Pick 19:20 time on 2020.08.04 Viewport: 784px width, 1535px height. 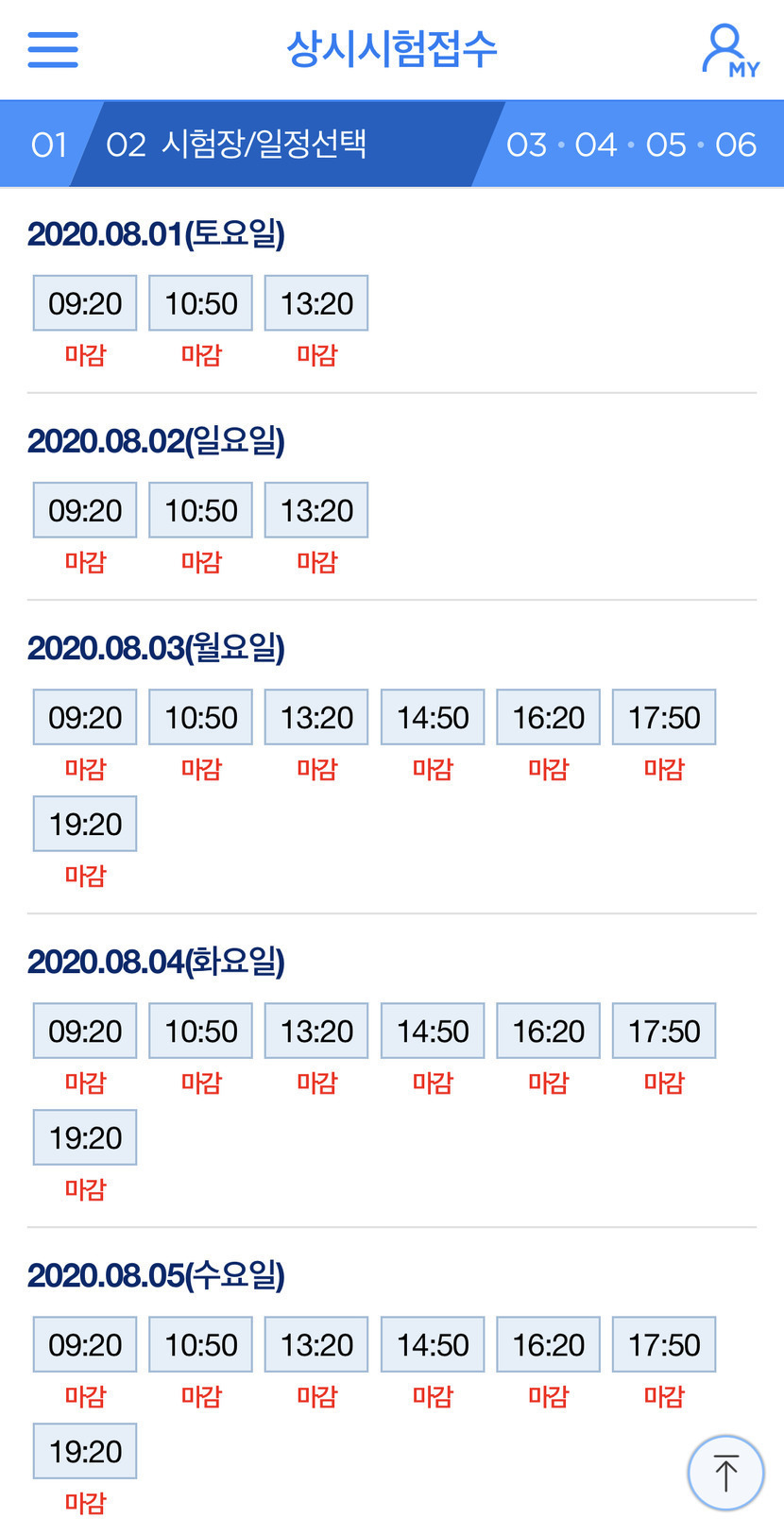click(x=85, y=1137)
